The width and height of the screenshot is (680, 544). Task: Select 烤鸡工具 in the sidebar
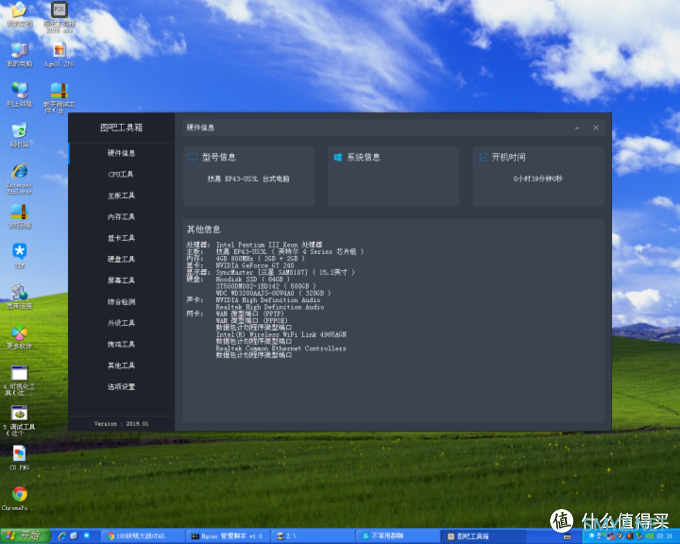click(121, 344)
